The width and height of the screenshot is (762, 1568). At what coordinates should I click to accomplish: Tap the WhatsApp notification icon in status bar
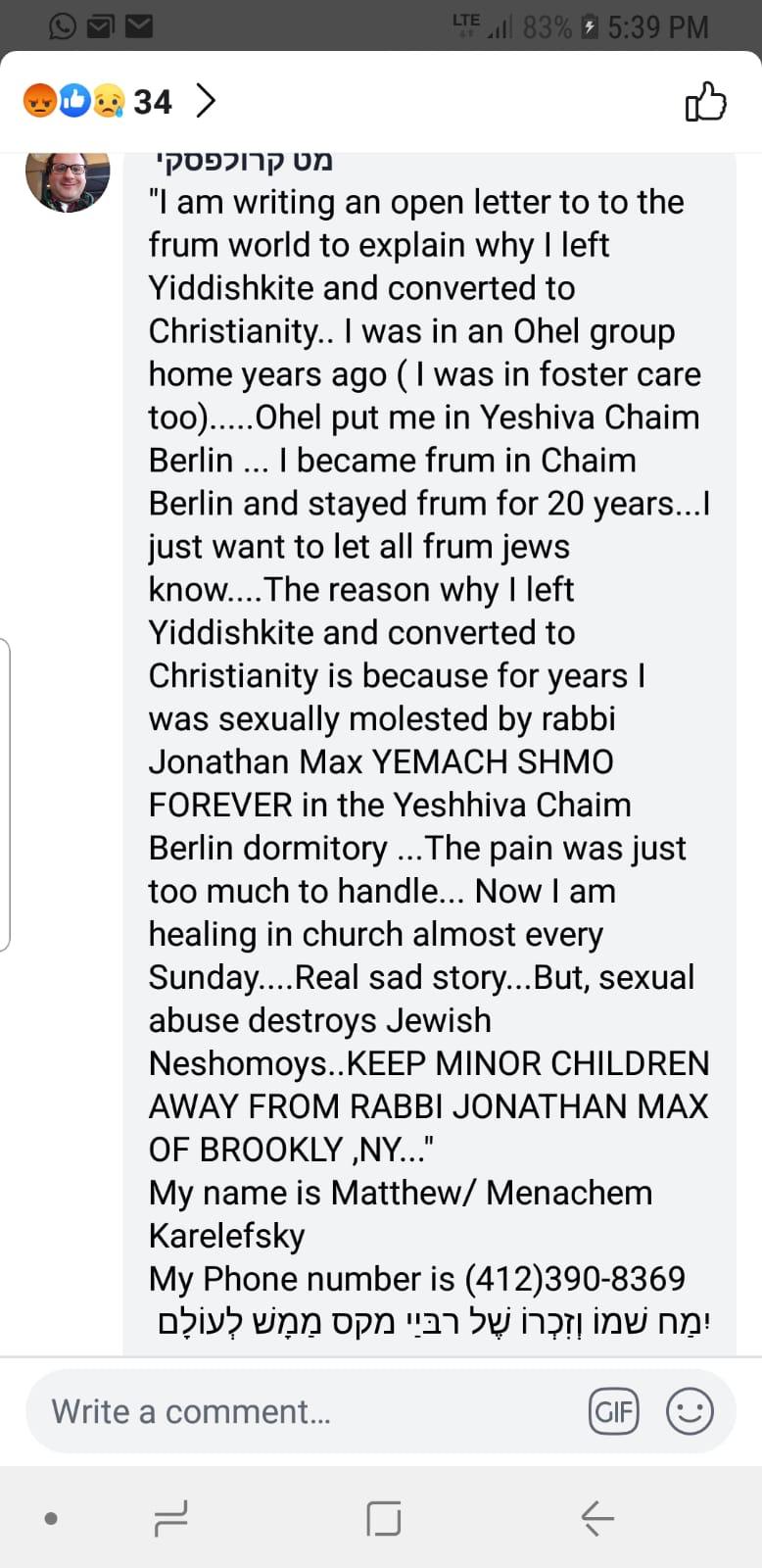pos(62,26)
